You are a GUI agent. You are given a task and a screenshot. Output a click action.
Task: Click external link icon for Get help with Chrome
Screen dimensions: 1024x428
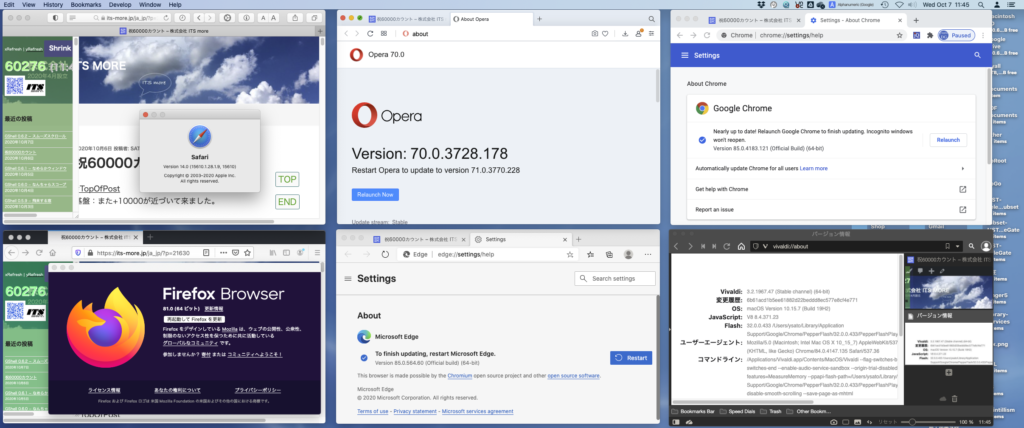pyautogui.click(x=962, y=189)
